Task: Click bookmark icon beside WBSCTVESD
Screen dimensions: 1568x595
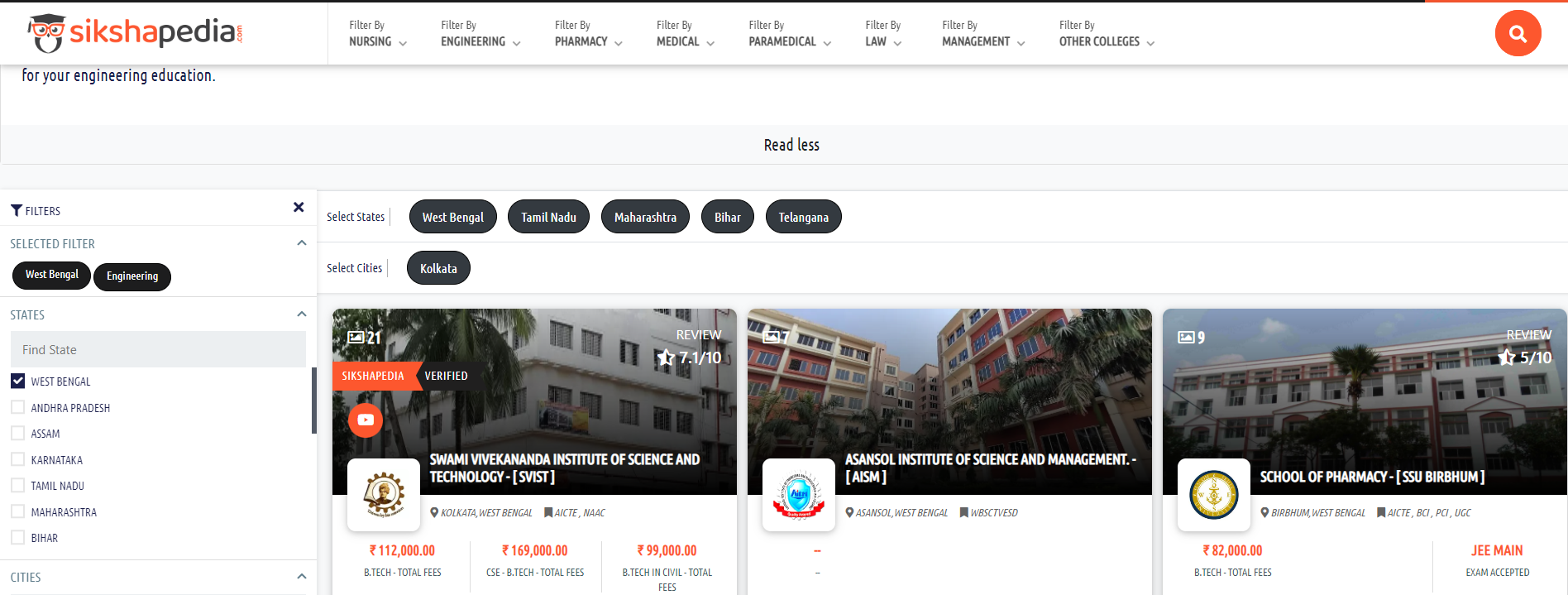Action: pyautogui.click(x=963, y=513)
